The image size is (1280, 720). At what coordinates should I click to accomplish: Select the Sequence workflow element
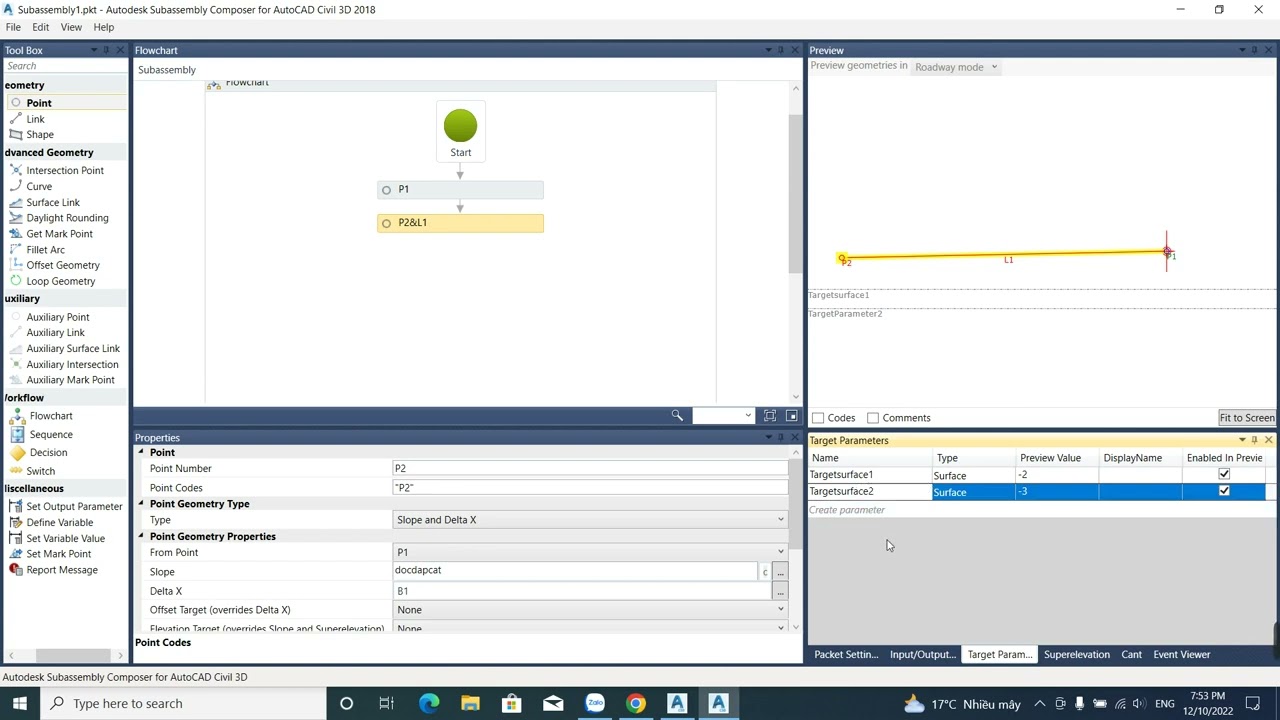[51, 434]
